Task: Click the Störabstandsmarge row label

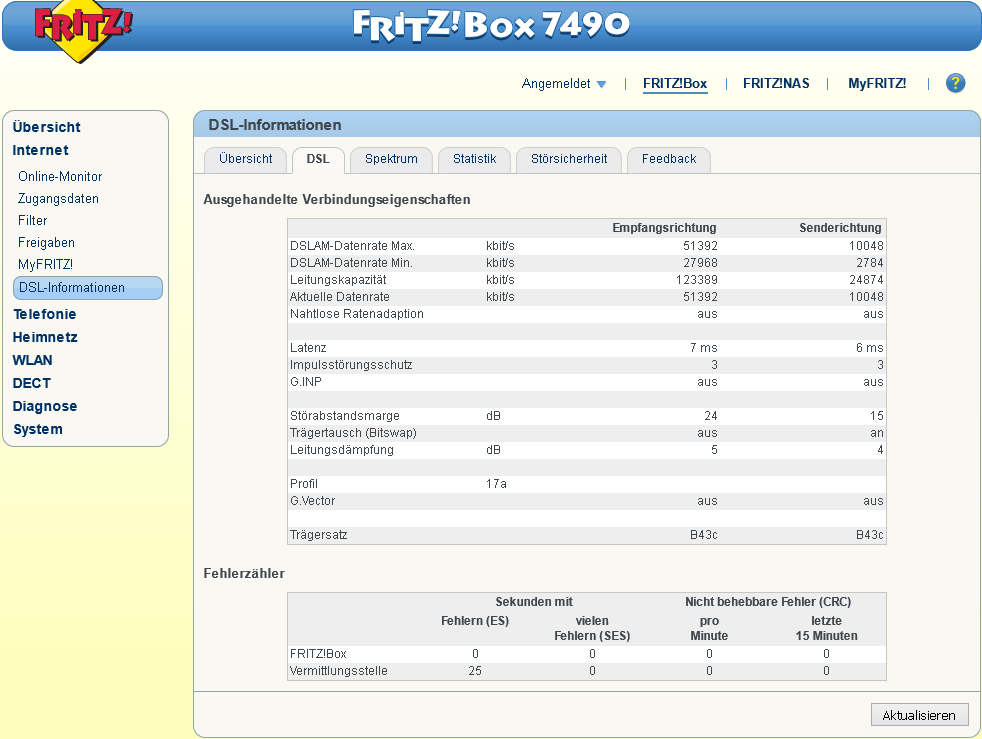Action: 344,416
